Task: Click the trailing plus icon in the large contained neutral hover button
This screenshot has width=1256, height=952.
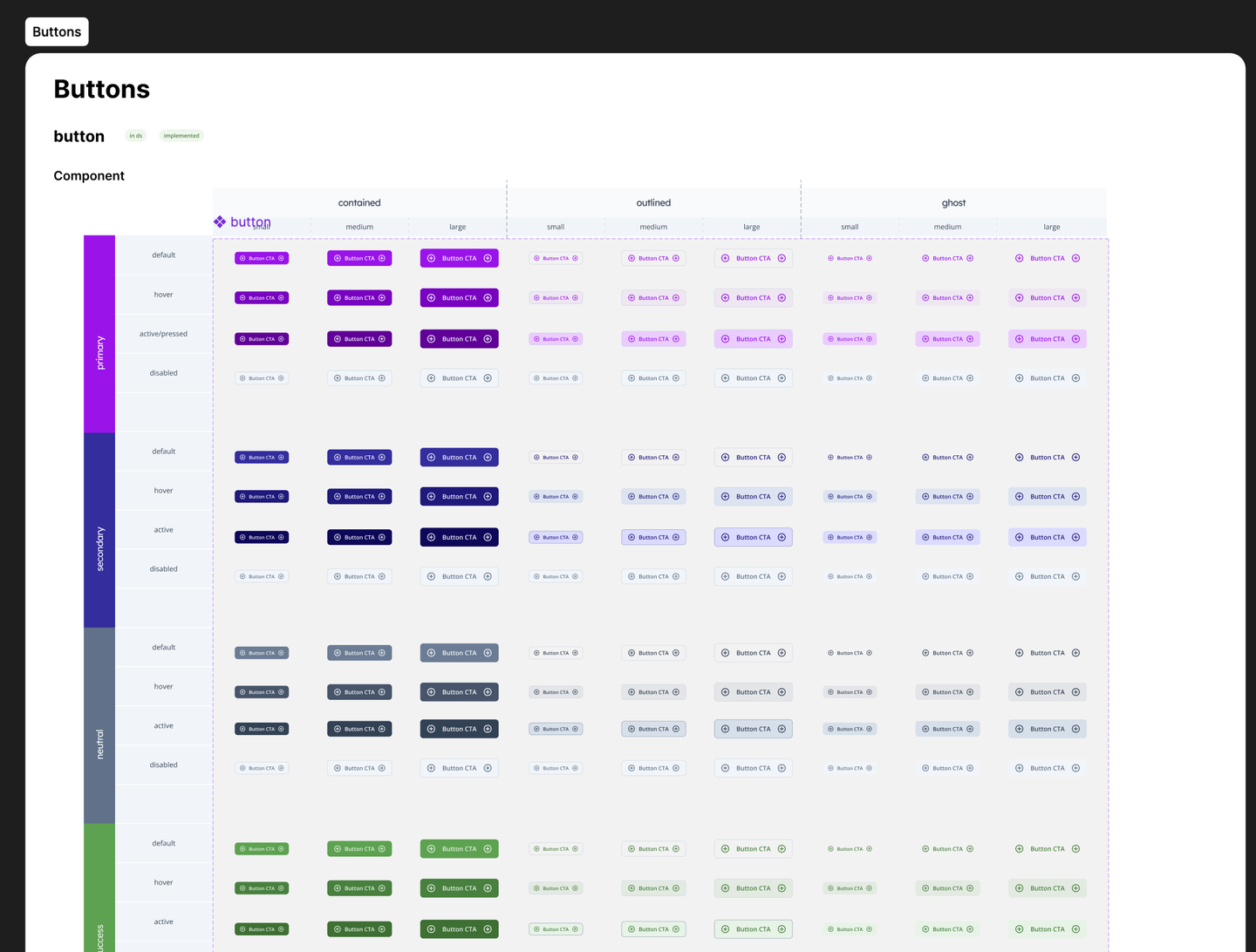Action: coord(488,692)
